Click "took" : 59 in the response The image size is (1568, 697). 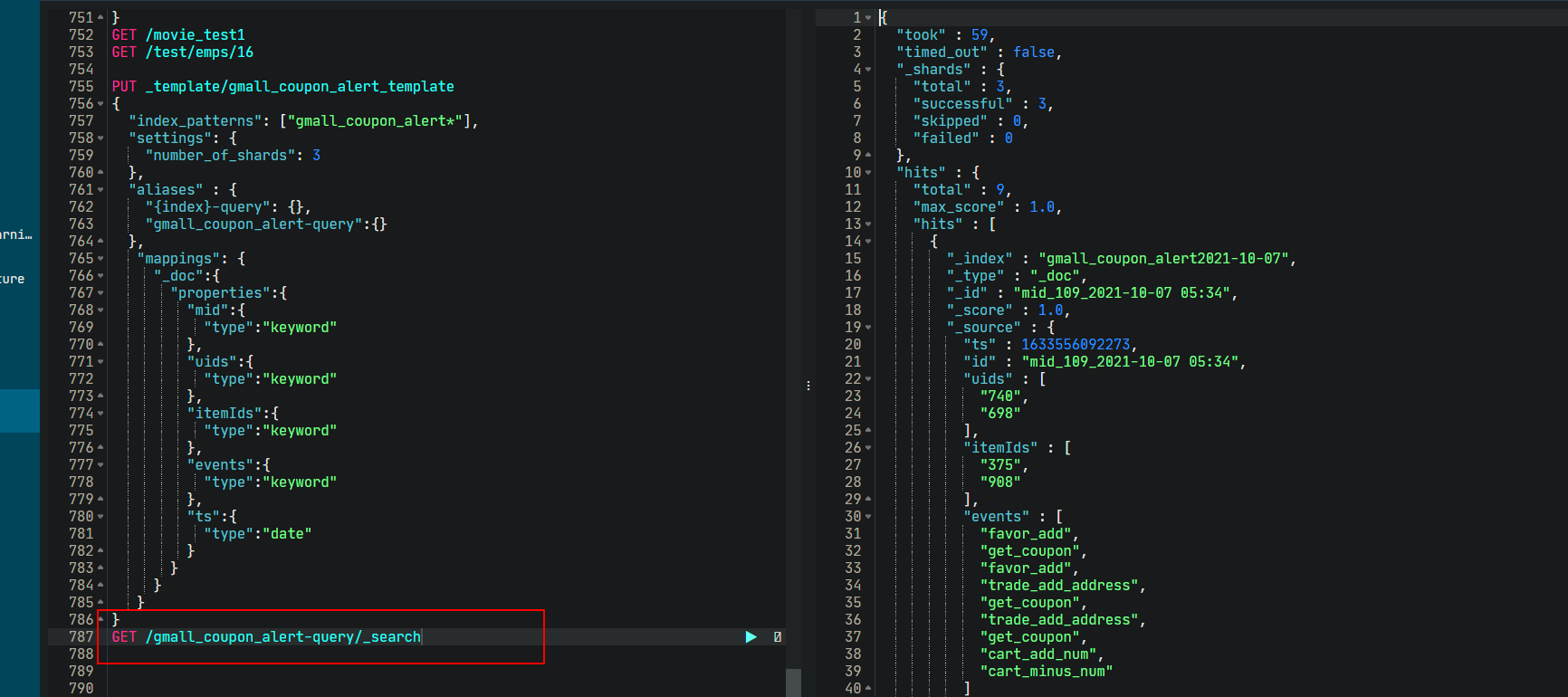(x=946, y=35)
